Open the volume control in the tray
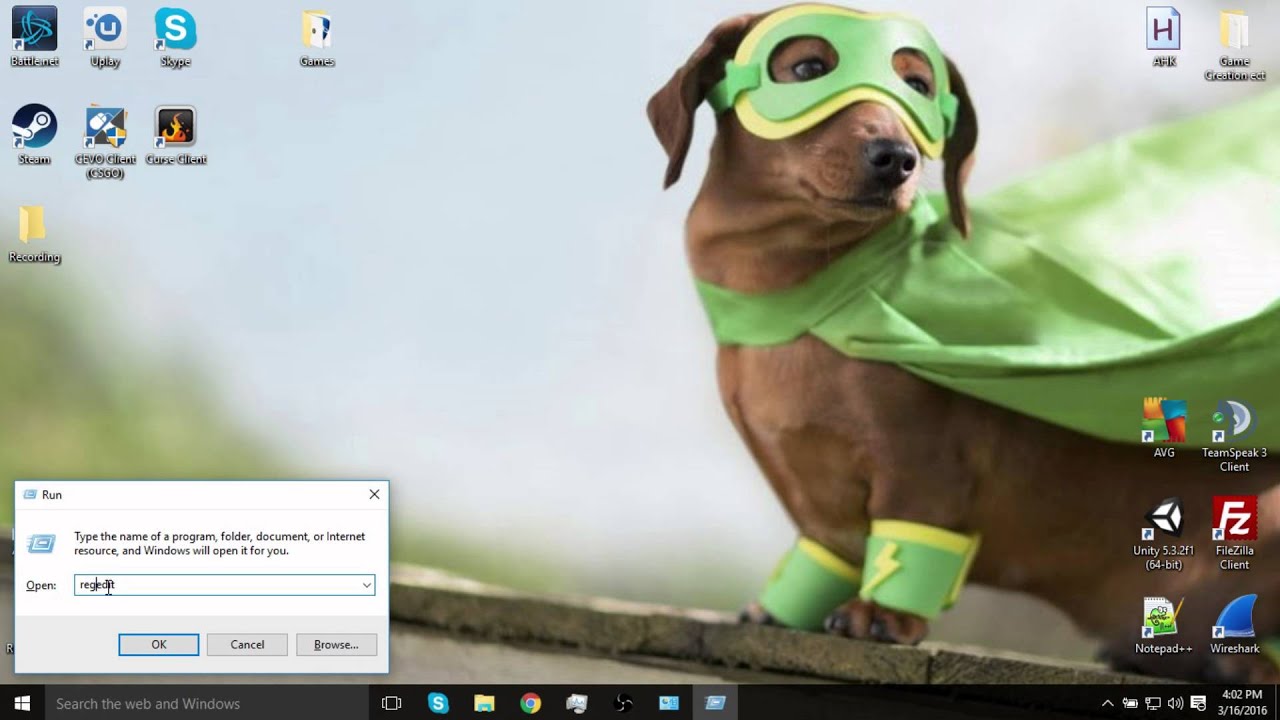The height and width of the screenshot is (720, 1280). [1175, 703]
